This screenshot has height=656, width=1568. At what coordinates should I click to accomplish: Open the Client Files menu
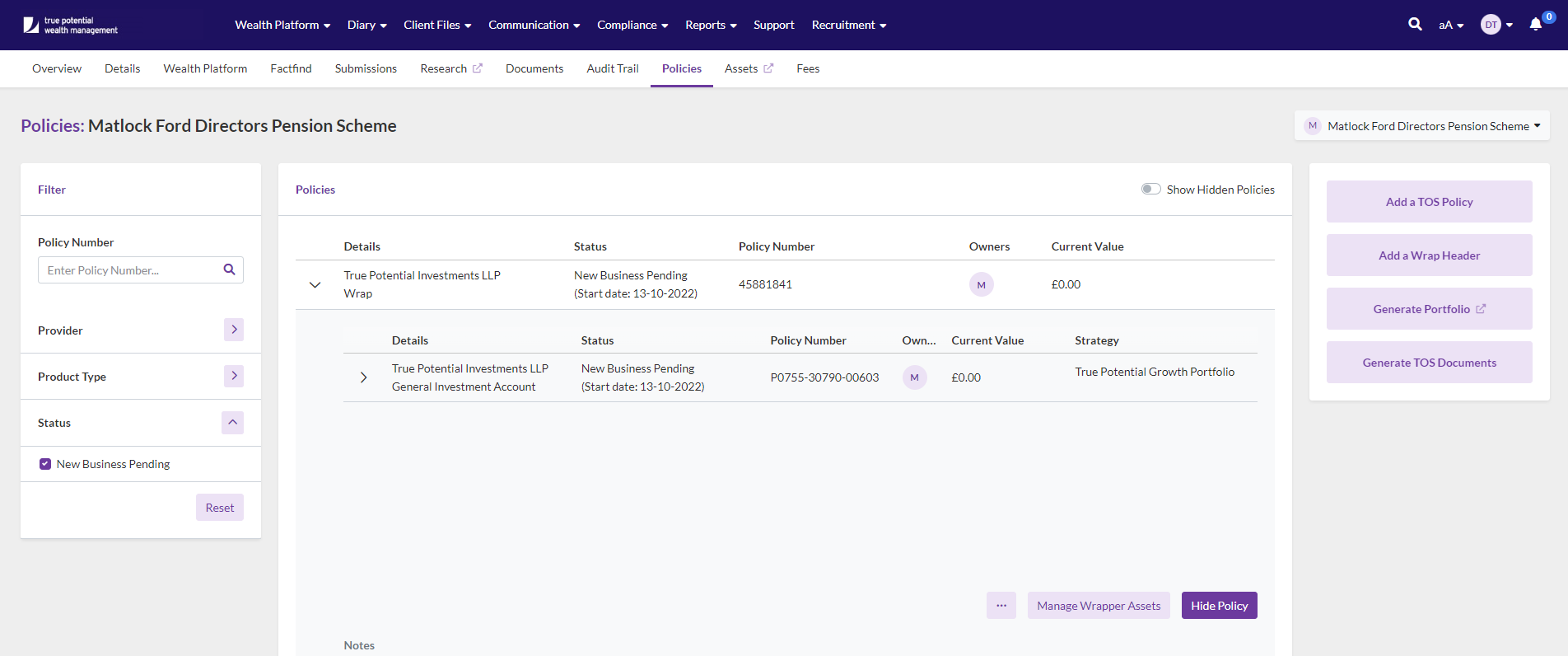(437, 25)
